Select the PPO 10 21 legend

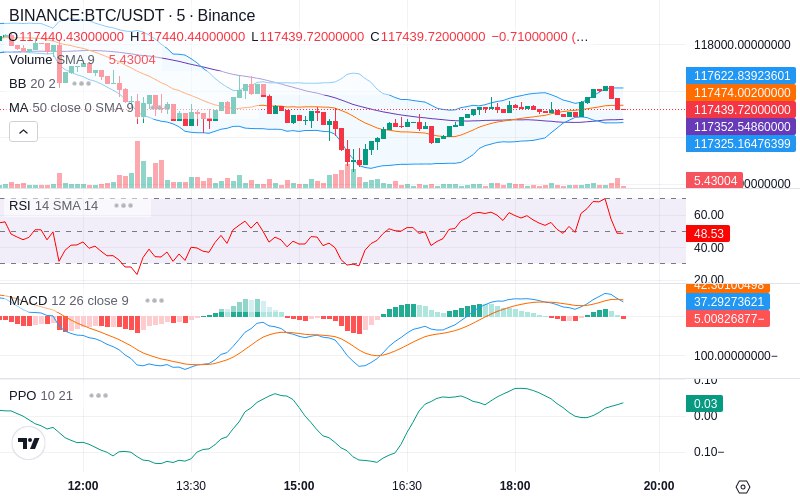(x=41, y=395)
